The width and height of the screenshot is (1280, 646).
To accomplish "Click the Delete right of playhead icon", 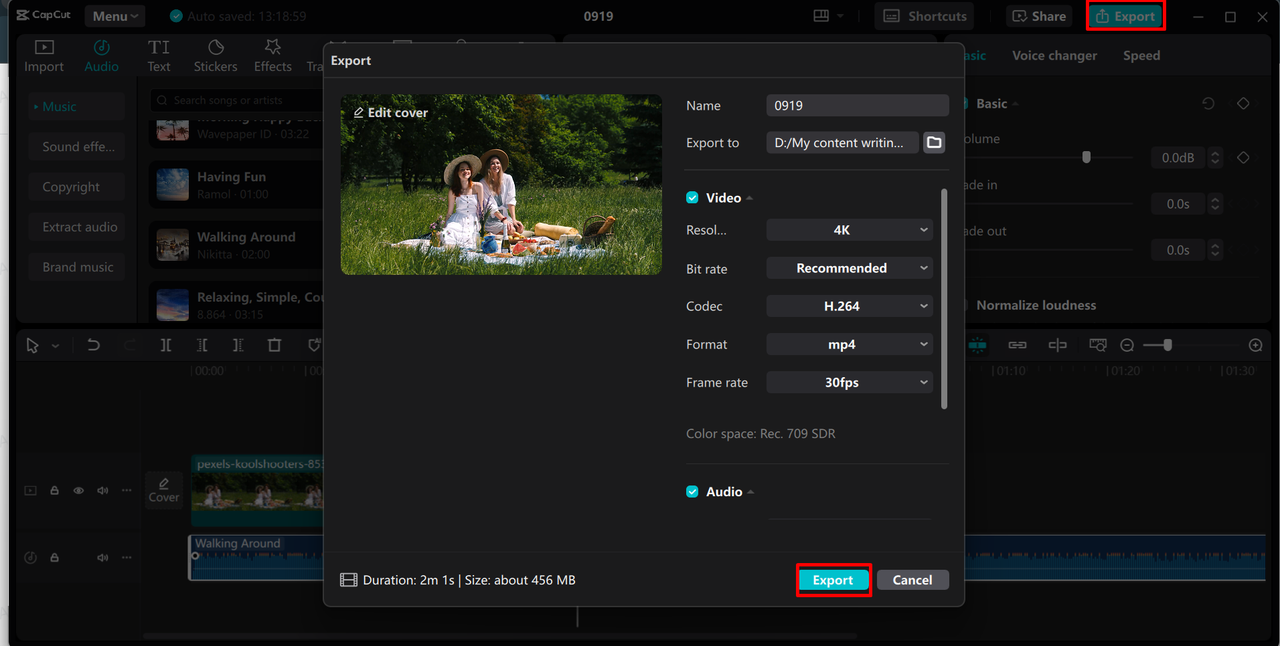I will tap(238, 345).
